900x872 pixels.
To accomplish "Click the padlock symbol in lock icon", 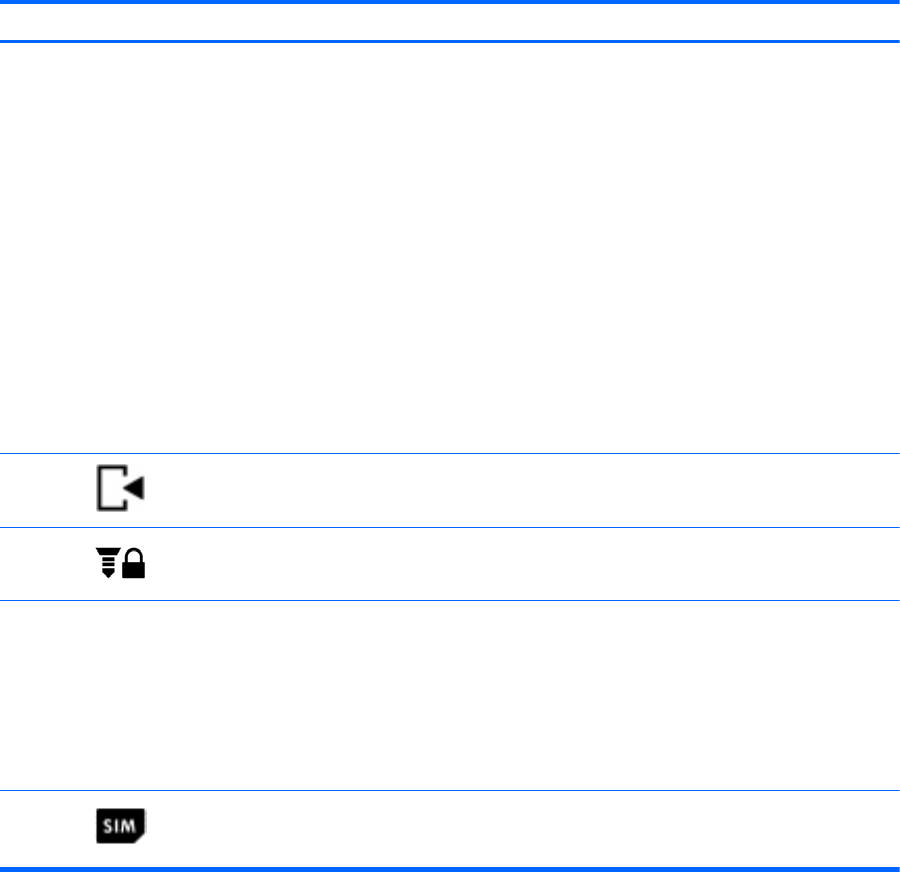I will (x=133, y=565).
